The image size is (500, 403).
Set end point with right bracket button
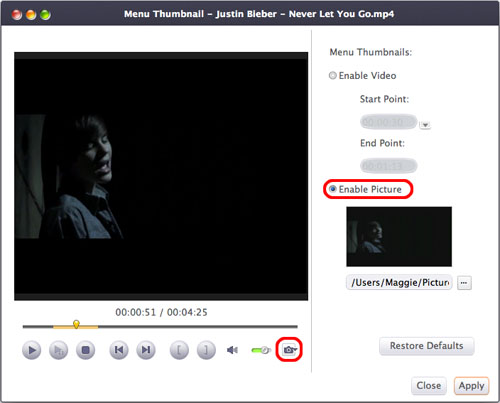click(206, 350)
